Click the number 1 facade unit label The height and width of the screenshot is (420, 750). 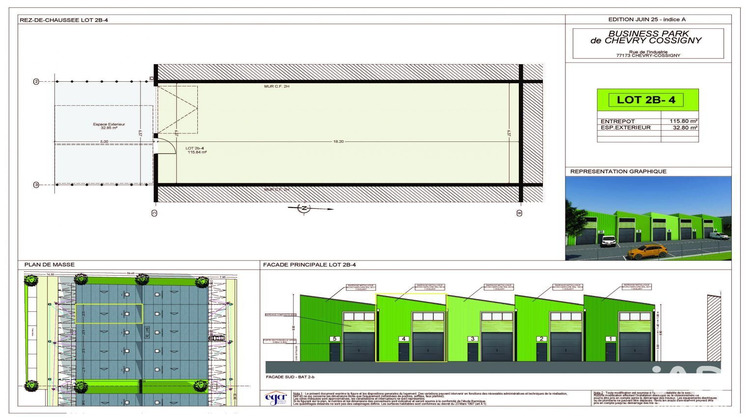point(610,339)
